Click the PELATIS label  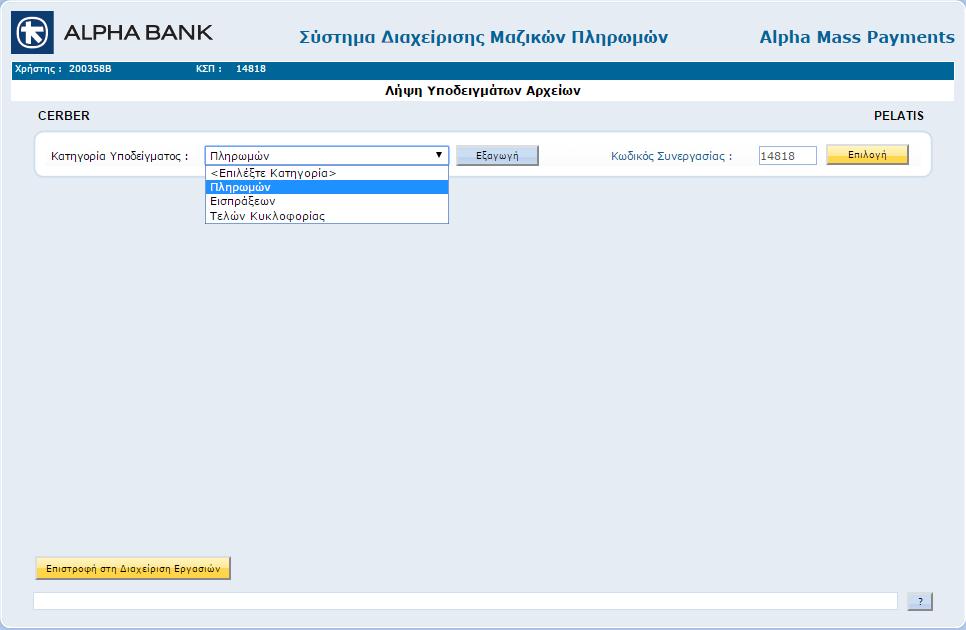pos(899,116)
